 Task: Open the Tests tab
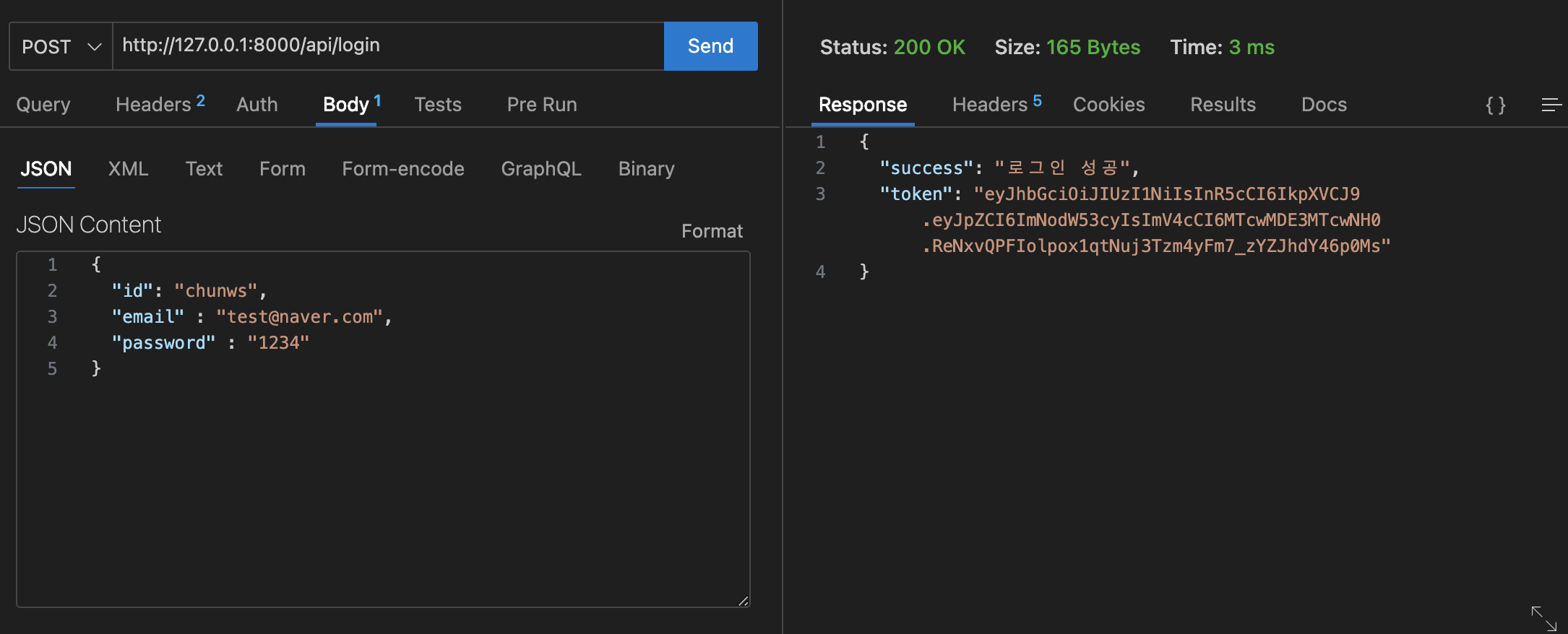[438, 105]
